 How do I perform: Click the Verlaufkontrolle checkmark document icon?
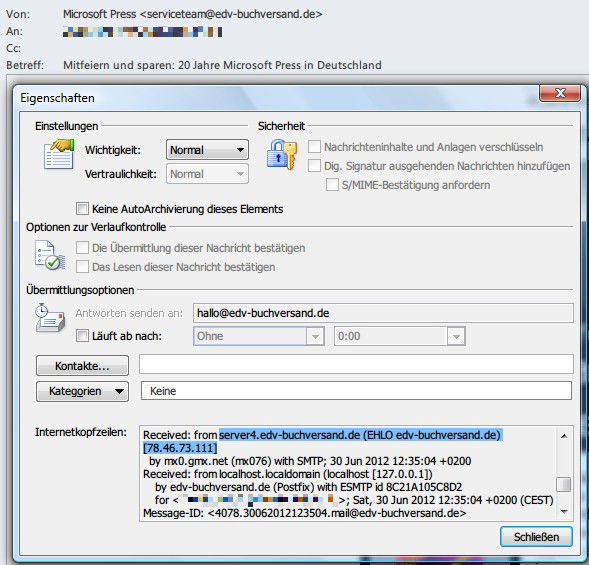(x=50, y=255)
